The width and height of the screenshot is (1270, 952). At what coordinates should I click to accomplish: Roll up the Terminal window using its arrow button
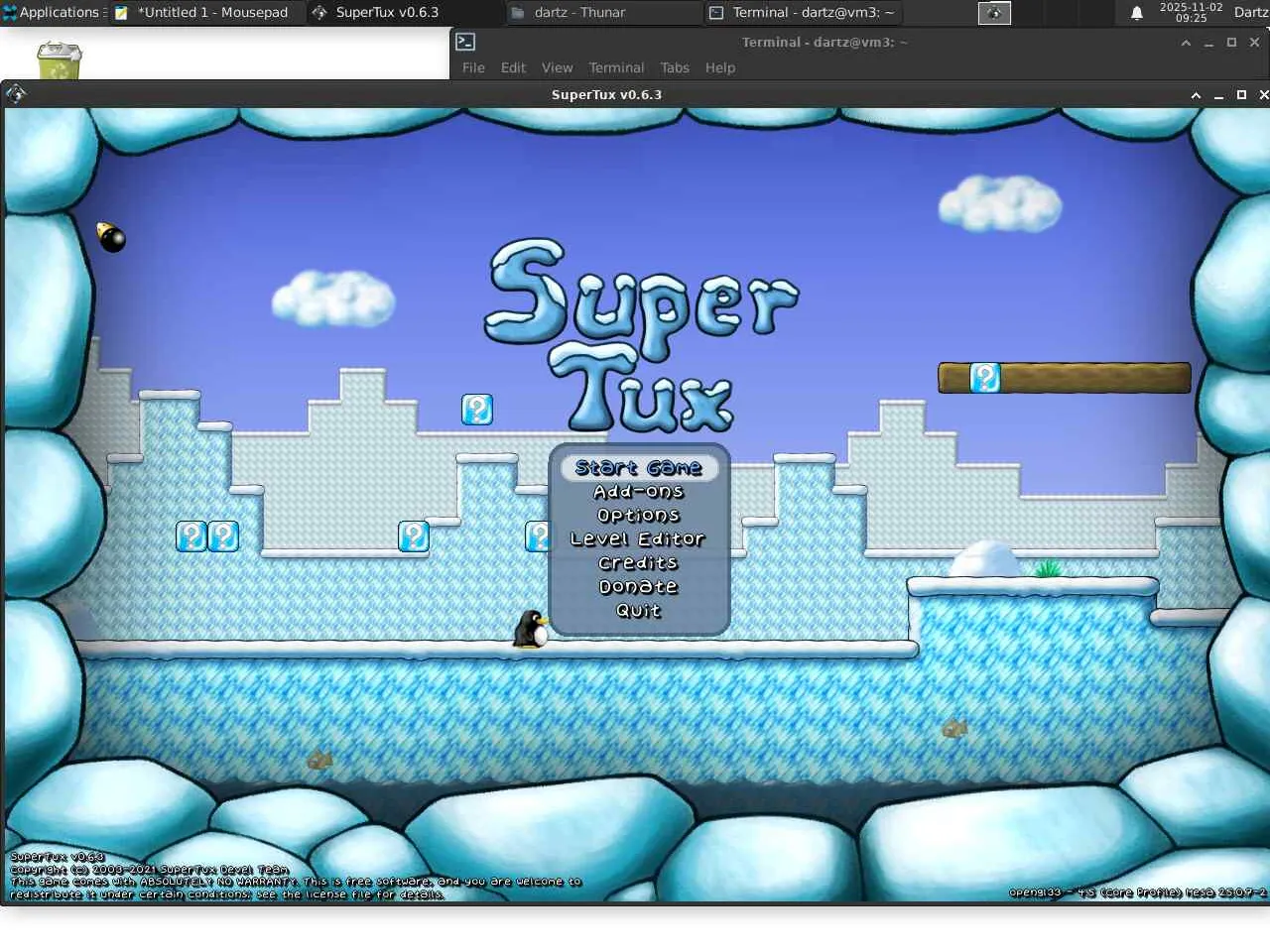(1186, 43)
